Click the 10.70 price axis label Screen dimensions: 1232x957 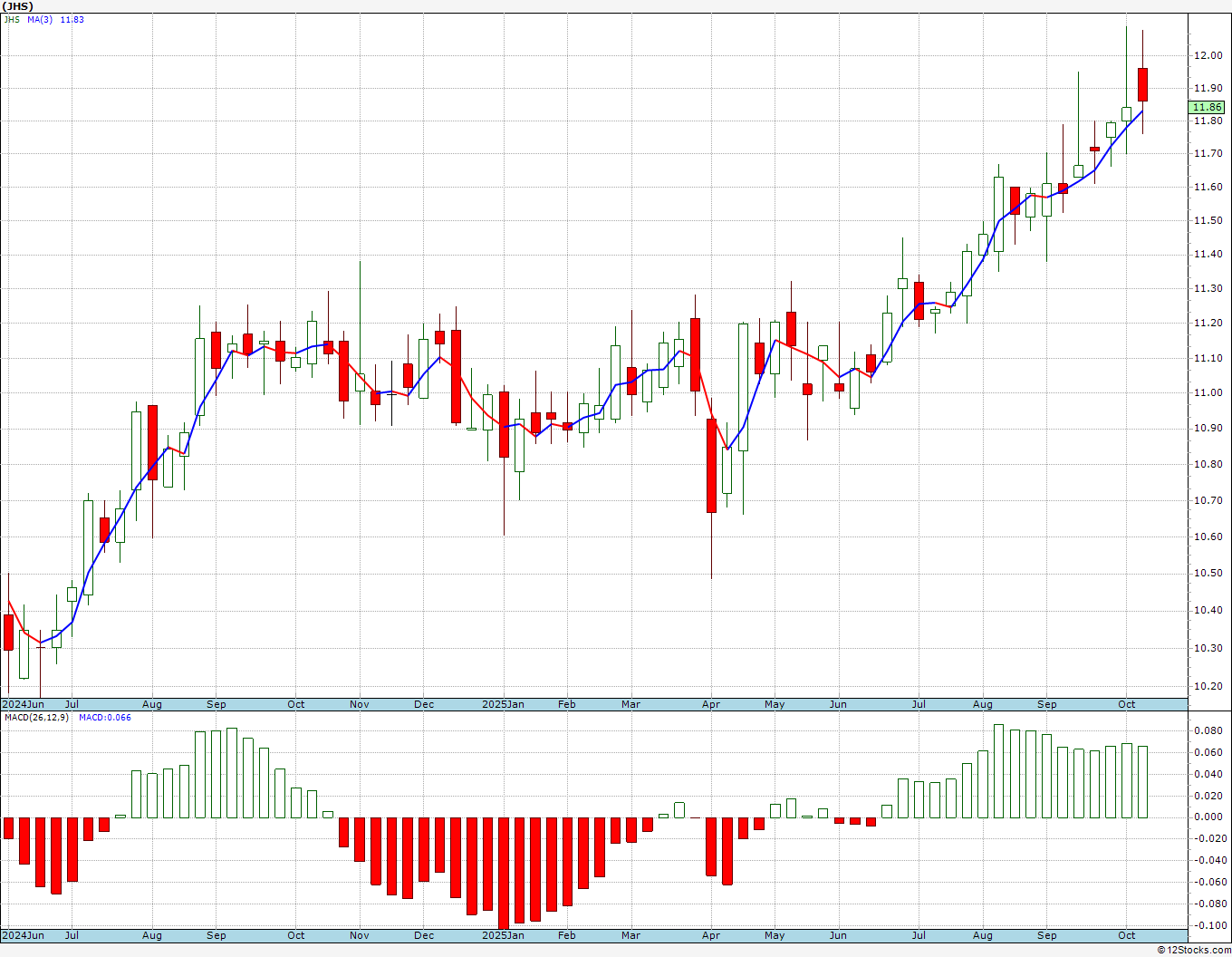1208,500
